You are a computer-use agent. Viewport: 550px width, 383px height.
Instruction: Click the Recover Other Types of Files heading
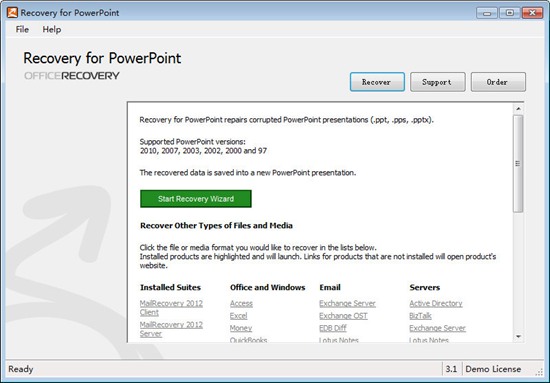pos(216,226)
